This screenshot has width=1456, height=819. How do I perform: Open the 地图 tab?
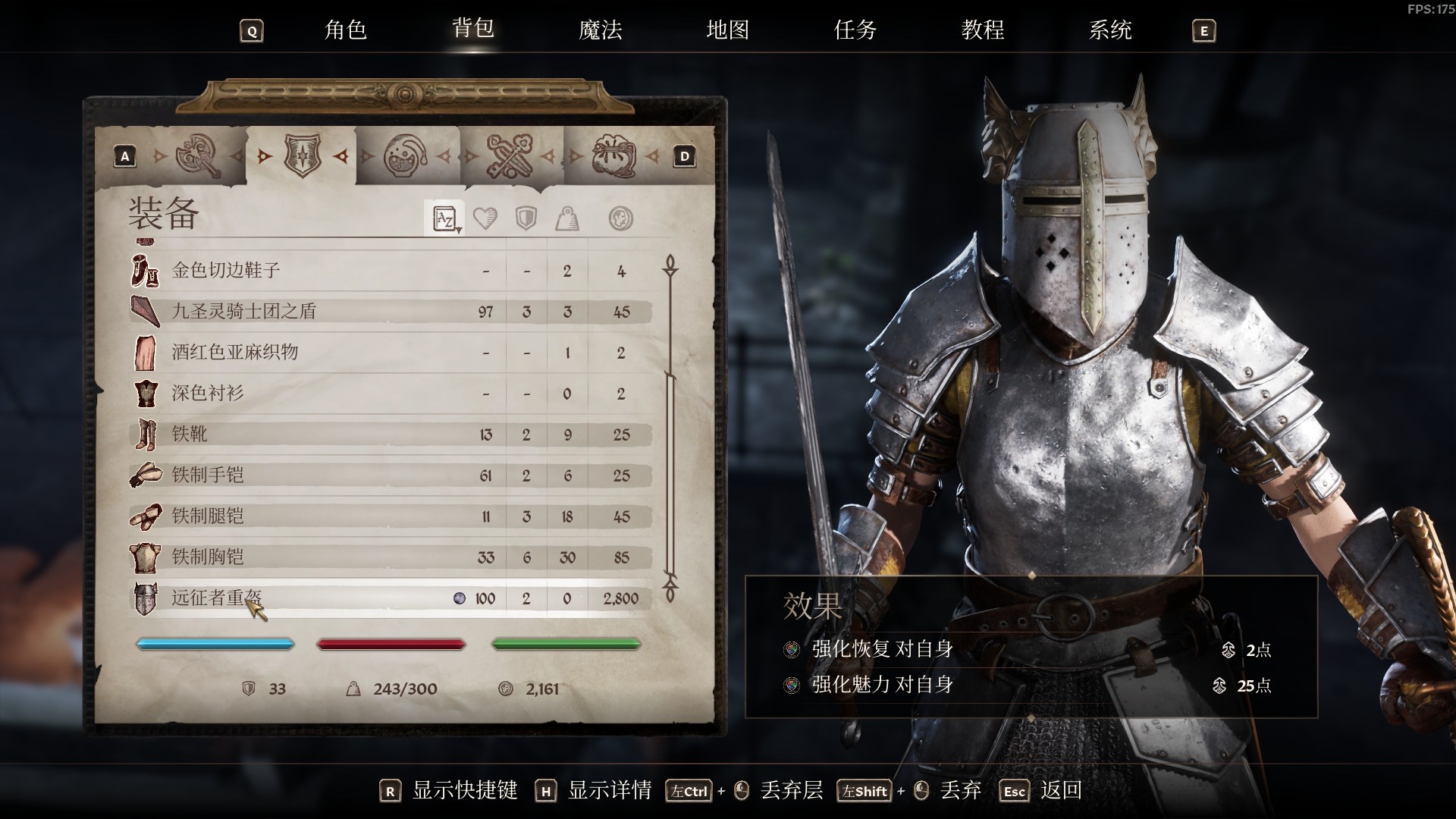coord(727,30)
